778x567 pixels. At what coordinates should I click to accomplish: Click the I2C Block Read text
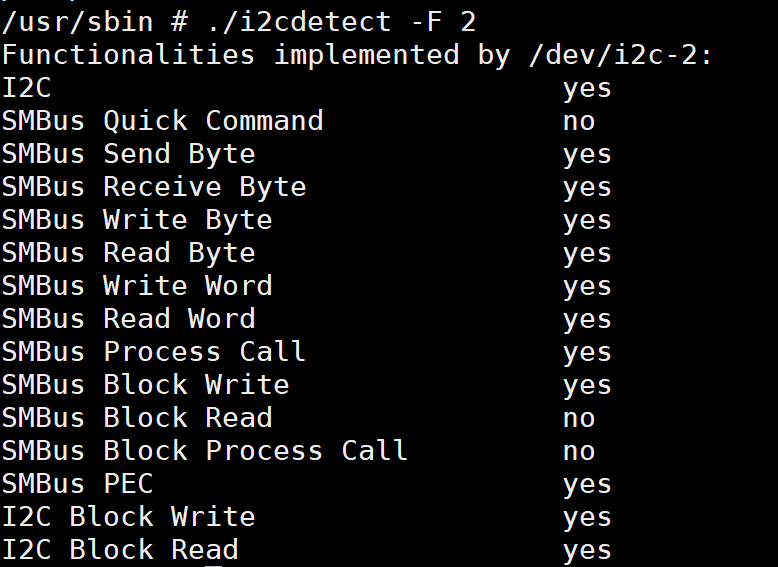click(x=120, y=550)
